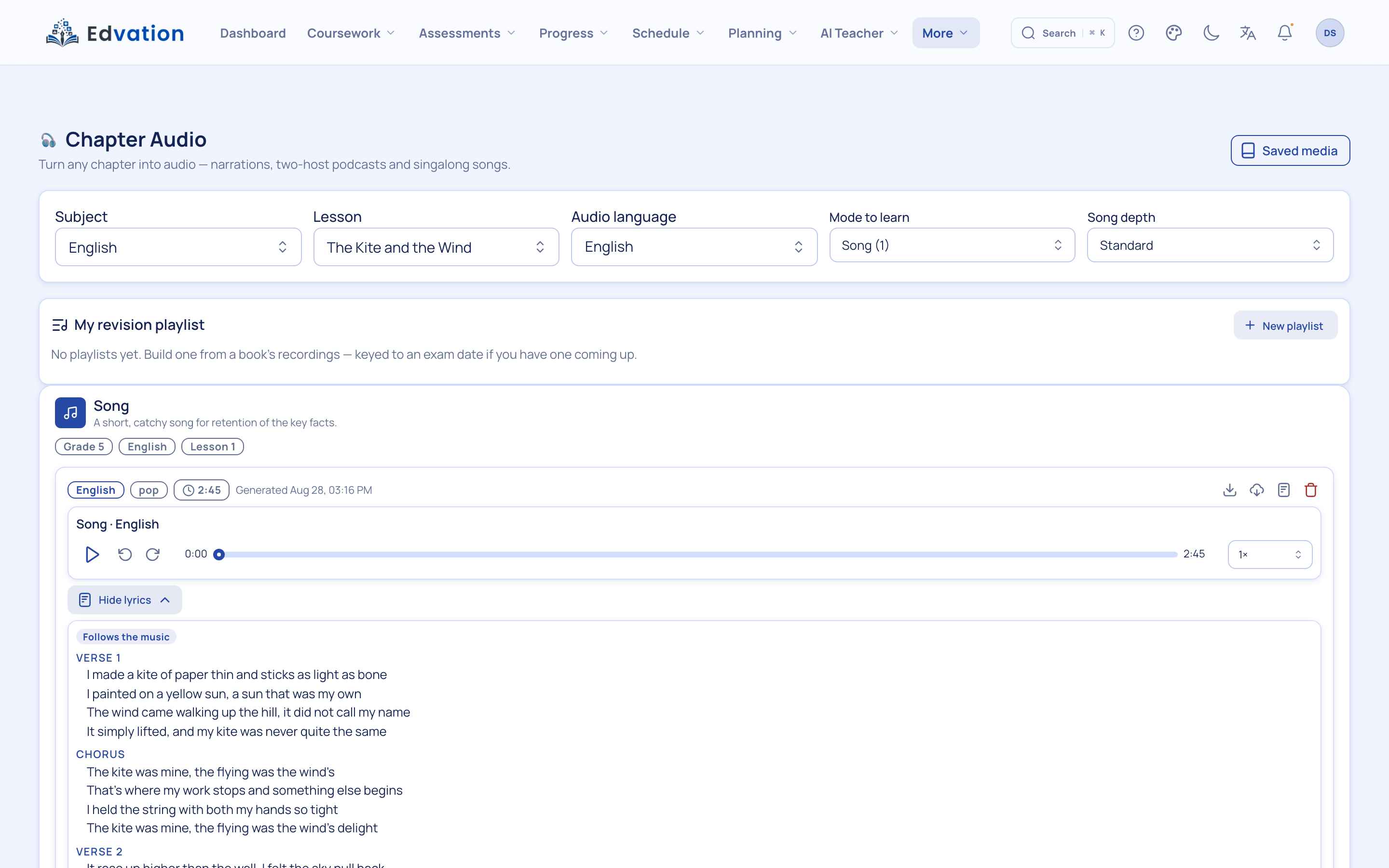The width and height of the screenshot is (1389, 868).
Task: Delete the song with the red trash icon
Action: click(x=1311, y=489)
